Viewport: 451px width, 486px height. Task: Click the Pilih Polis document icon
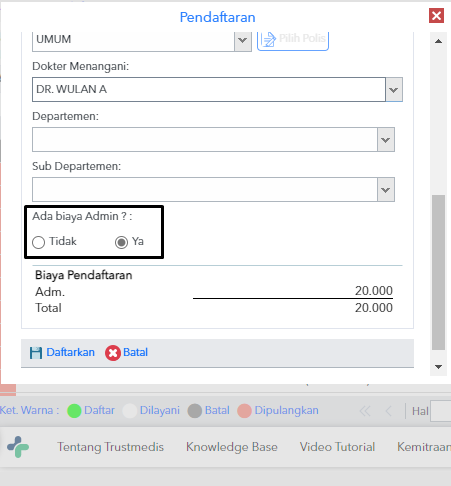pyautogui.click(x=268, y=40)
